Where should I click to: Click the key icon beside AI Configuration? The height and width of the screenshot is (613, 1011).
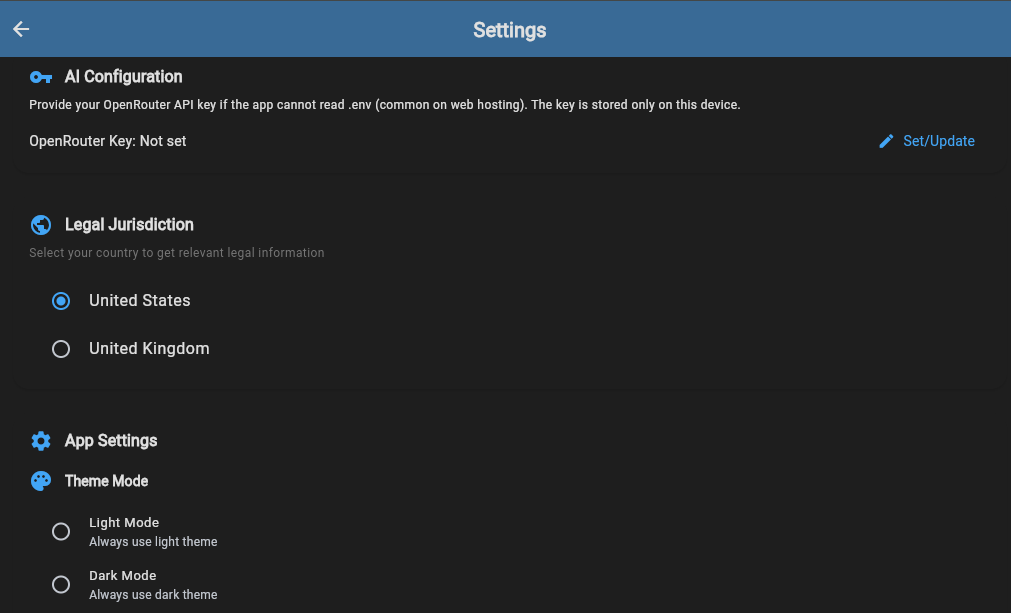click(41, 77)
